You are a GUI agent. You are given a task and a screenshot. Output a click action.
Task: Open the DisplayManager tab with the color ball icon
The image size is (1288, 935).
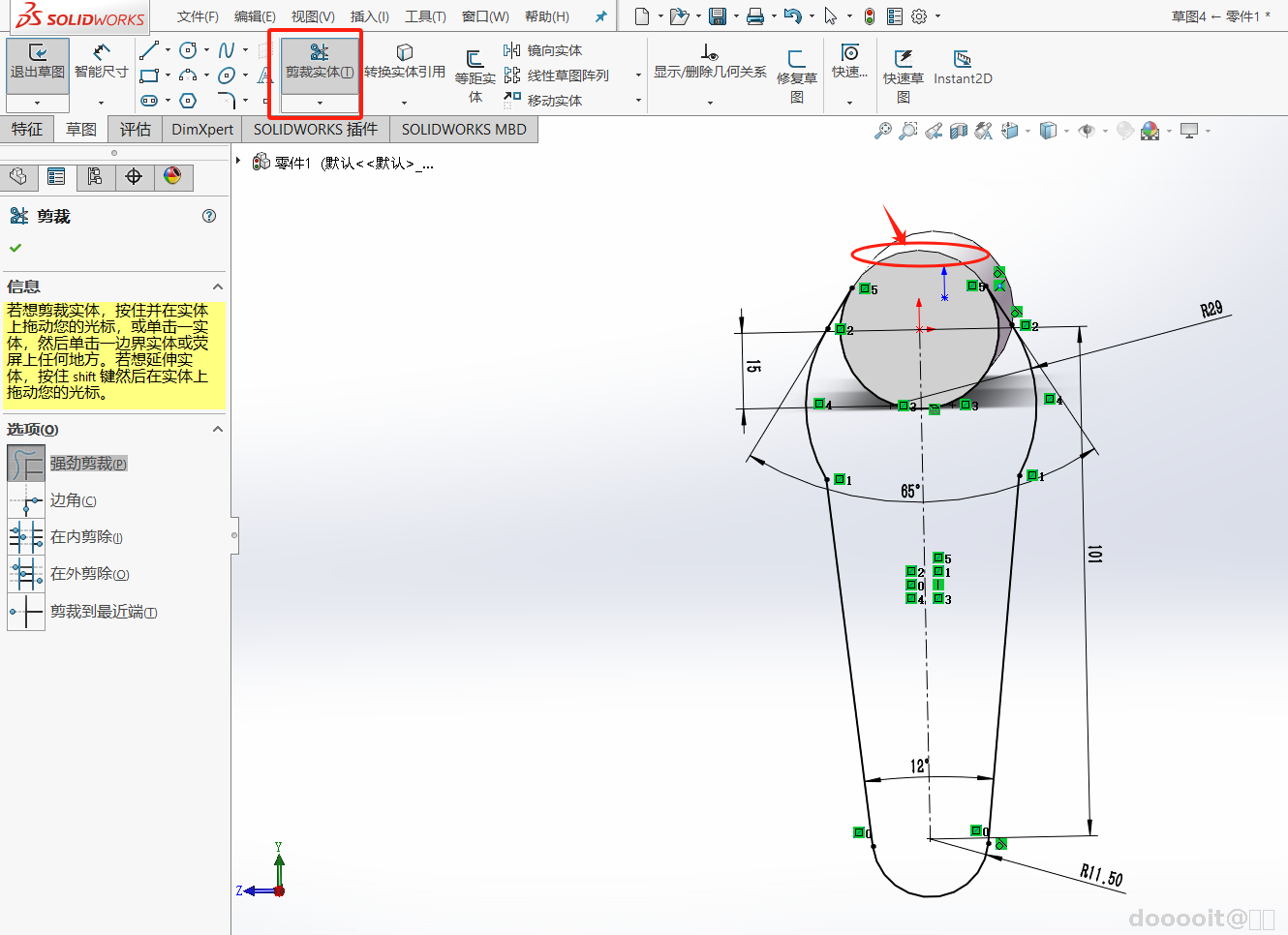pyautogui.click(x=172, y=176)
